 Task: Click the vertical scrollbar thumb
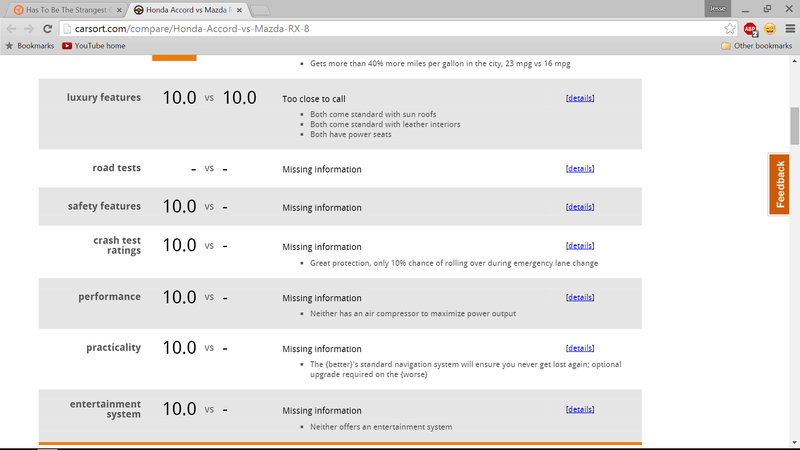tap(794, 126)
